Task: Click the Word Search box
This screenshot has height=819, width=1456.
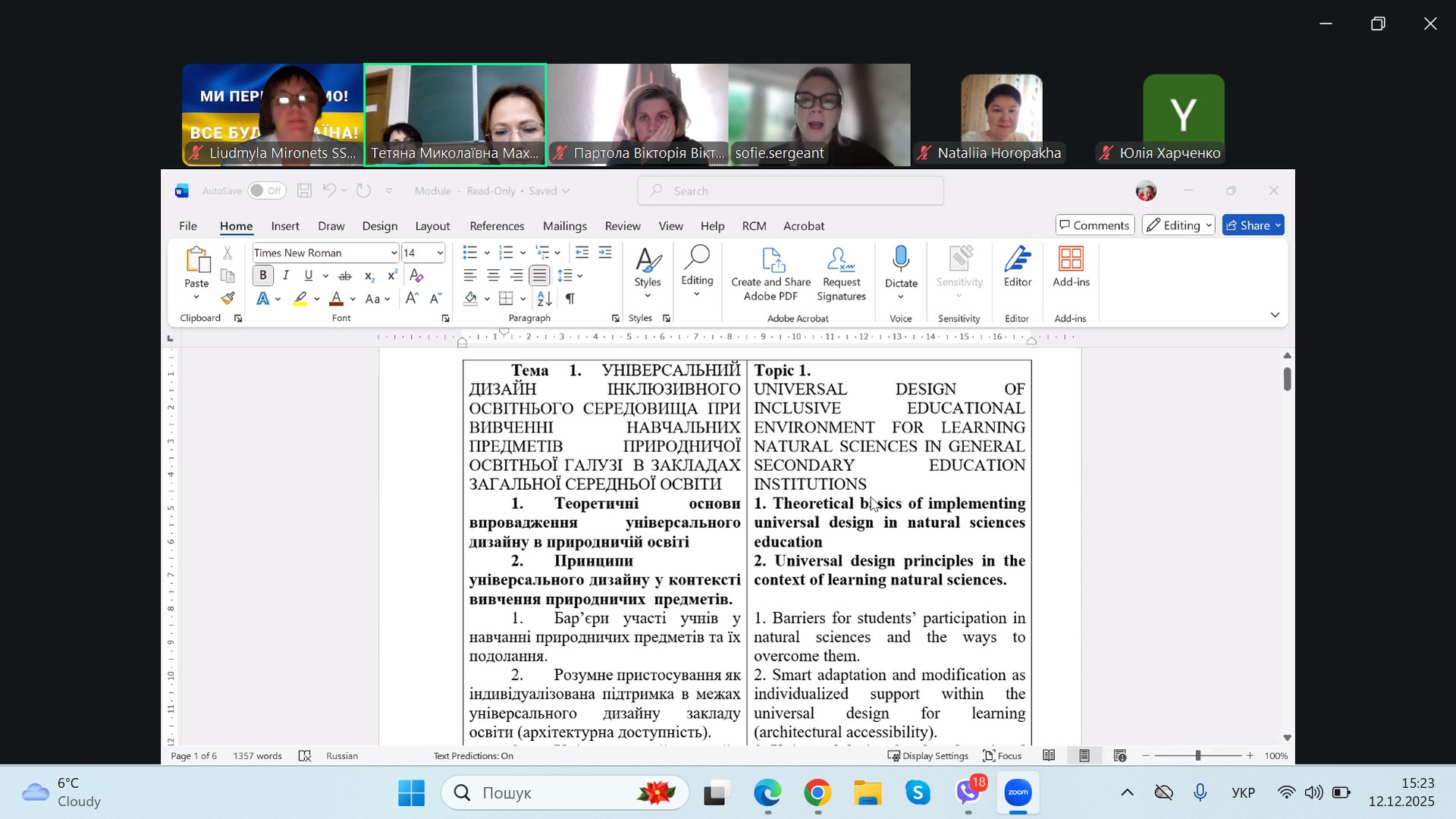Action: click(790, 191)
